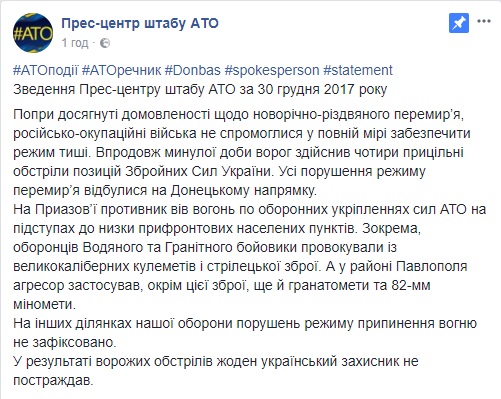Click the paragraph starting "Попри досягнуті домовленості"
This screenshot has width=501, height=399.
[242, 152]
